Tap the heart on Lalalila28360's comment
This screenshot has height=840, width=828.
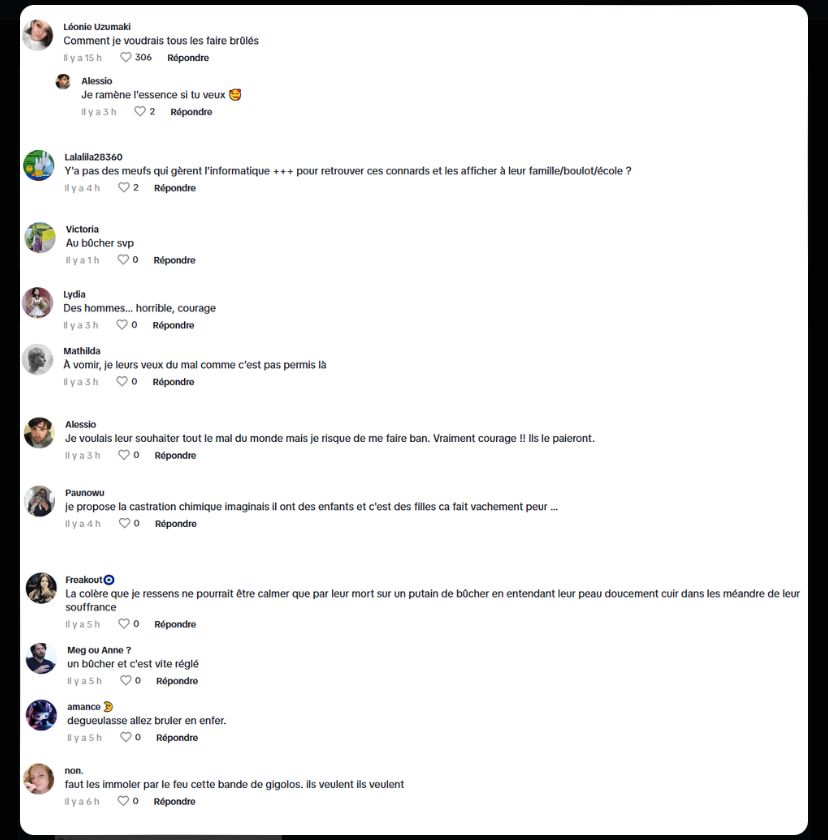(124, 187)
